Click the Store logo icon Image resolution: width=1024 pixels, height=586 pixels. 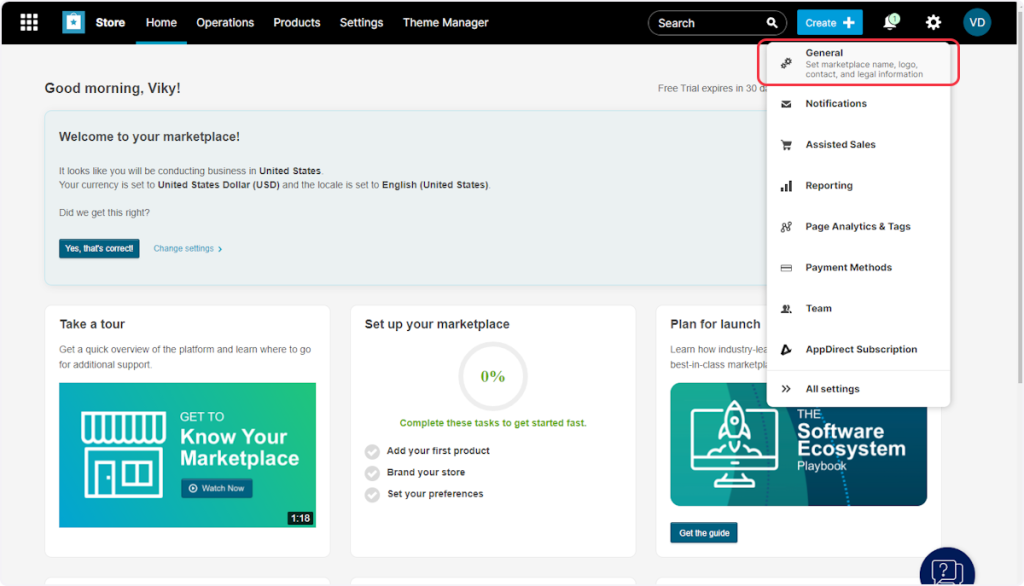pyautogui.click(x=73, y=22)
